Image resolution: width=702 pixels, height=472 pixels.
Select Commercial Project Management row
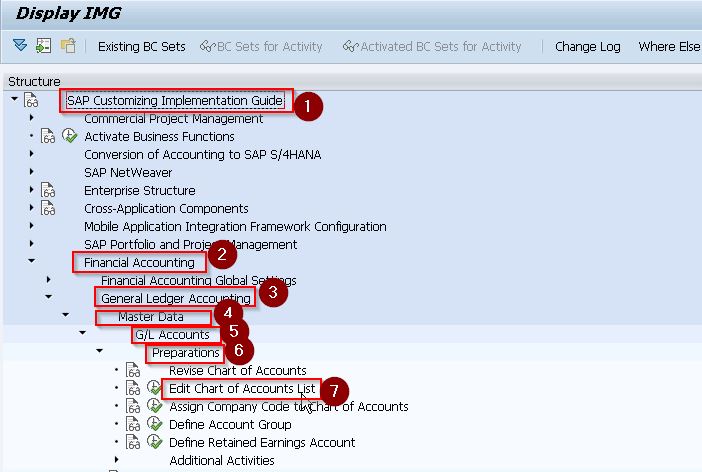[x=173, y=119]
